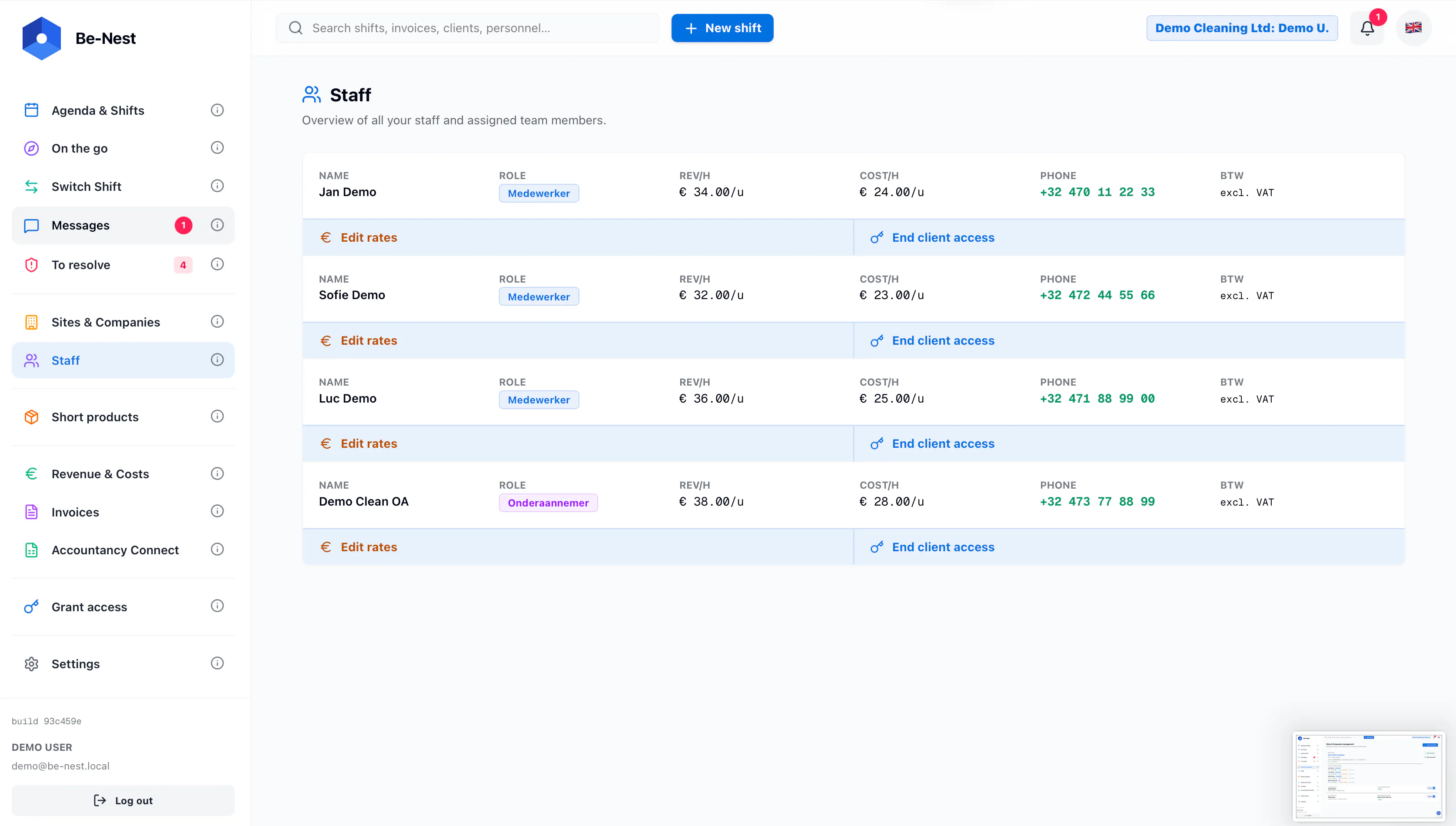This screenshot has width=1456, height=826.
Task: Go to On the go section
Action: click(x=123, y=148)
